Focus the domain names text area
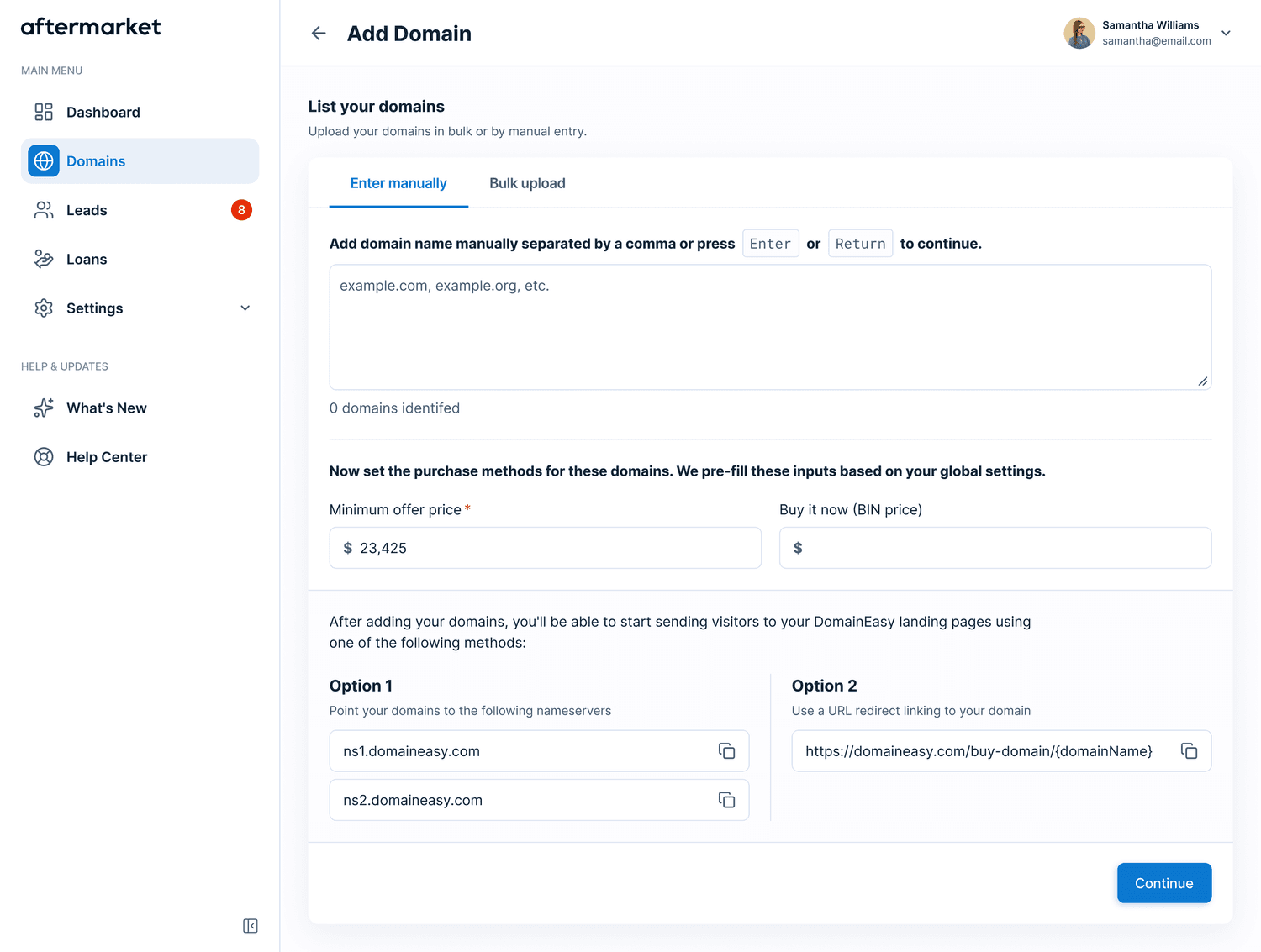1261x952 pixels. click(x=769, y=327)
